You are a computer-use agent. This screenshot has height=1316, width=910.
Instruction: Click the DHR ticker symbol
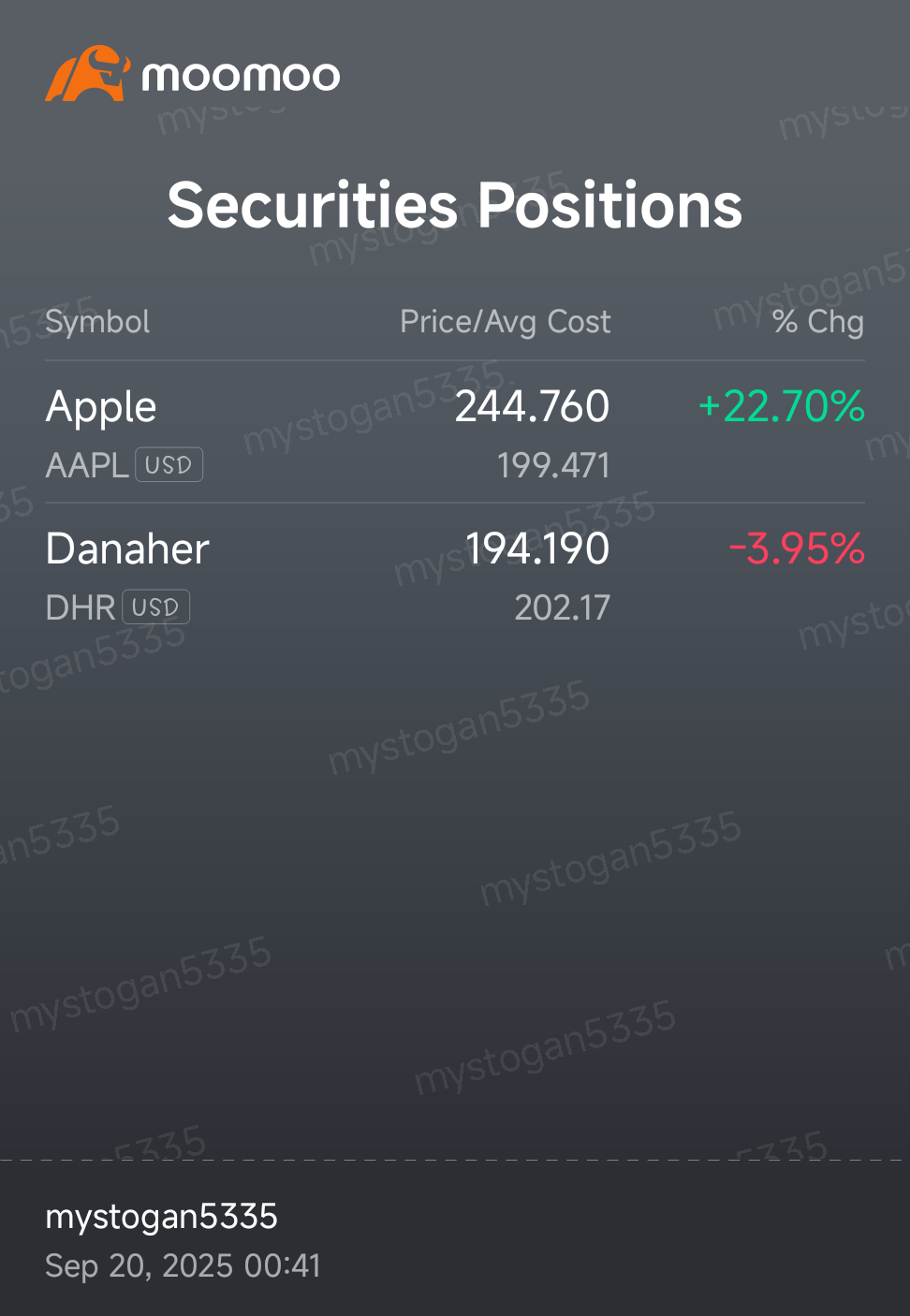click(x=81, y=607)
